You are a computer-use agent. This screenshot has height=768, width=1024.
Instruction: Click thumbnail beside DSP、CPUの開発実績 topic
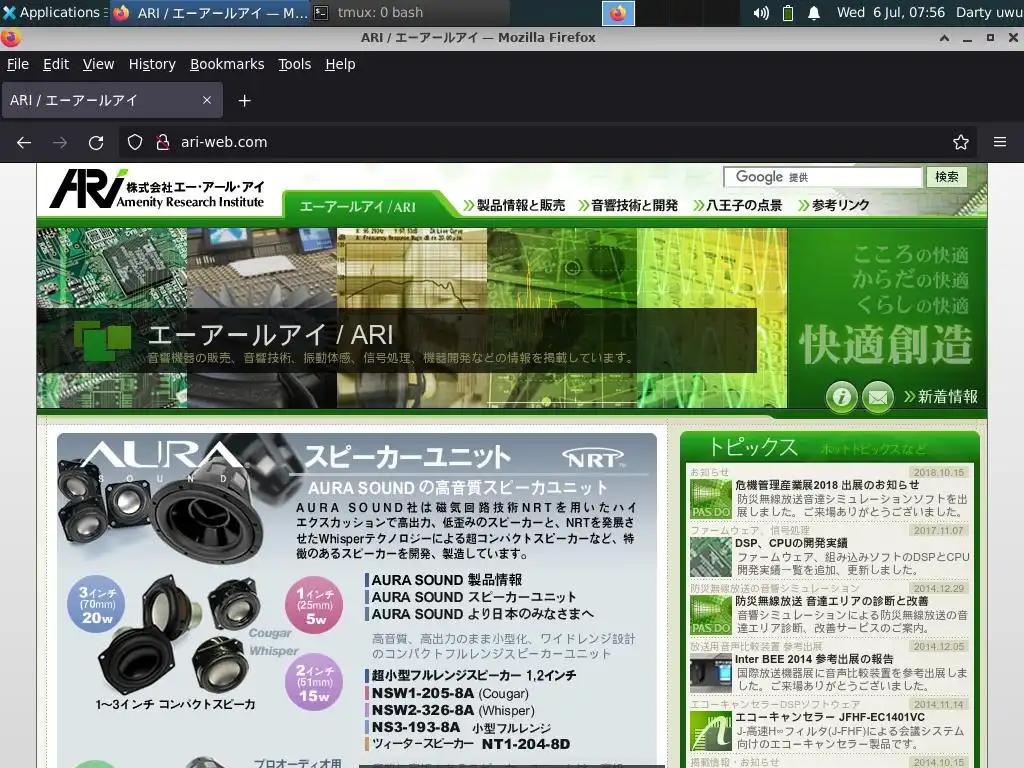(711, 557)
